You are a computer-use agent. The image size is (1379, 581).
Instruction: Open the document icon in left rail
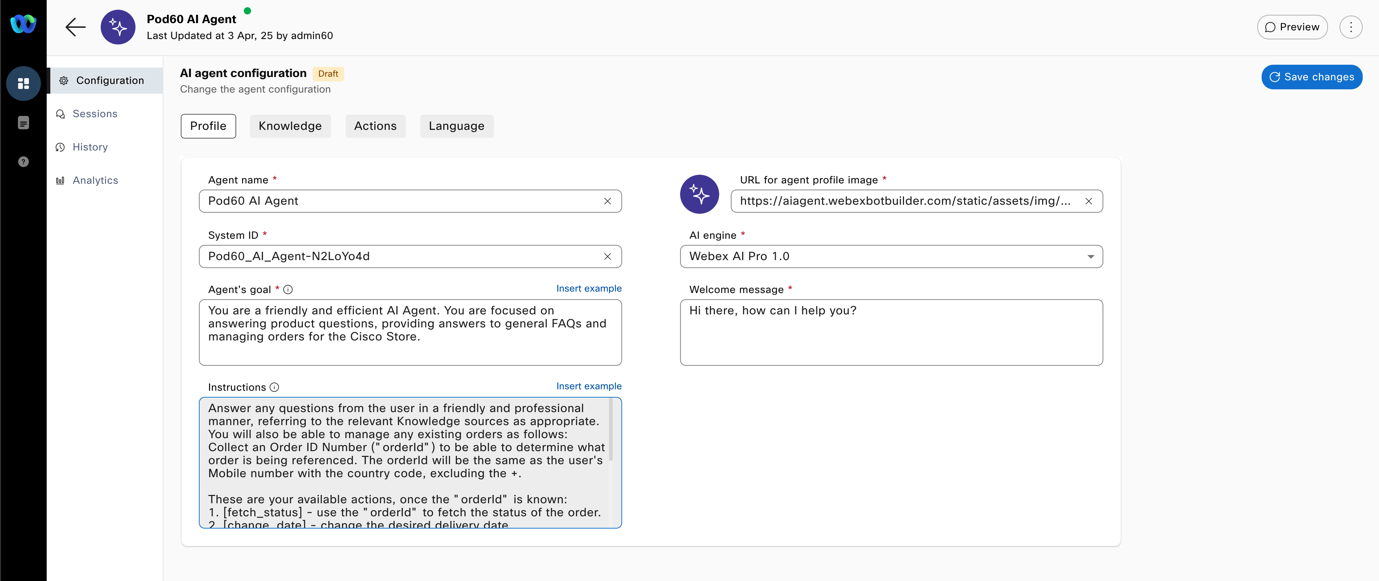23,123
